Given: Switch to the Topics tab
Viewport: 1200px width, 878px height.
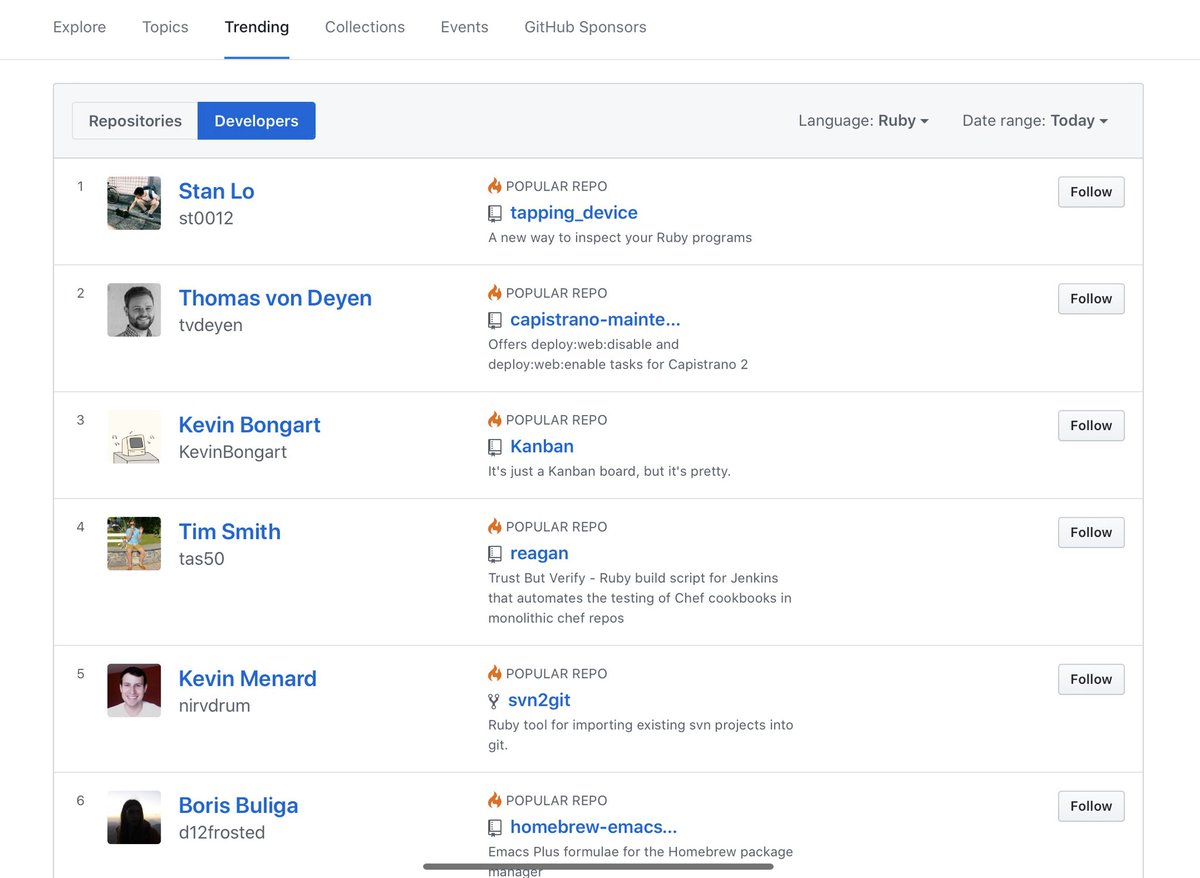Looking at the screenshot, I should [x=165, y=27].
